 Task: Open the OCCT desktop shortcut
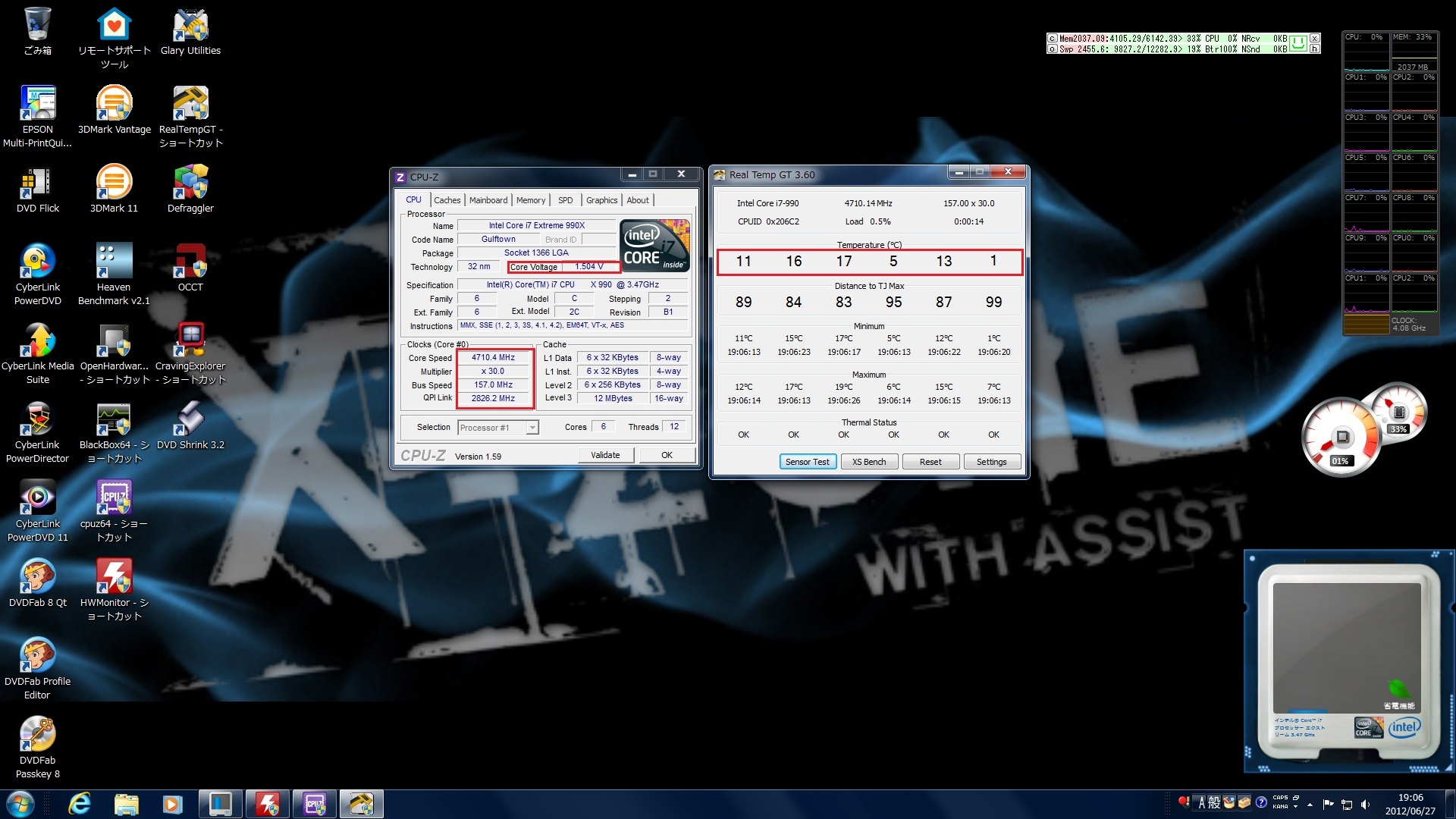190,262
